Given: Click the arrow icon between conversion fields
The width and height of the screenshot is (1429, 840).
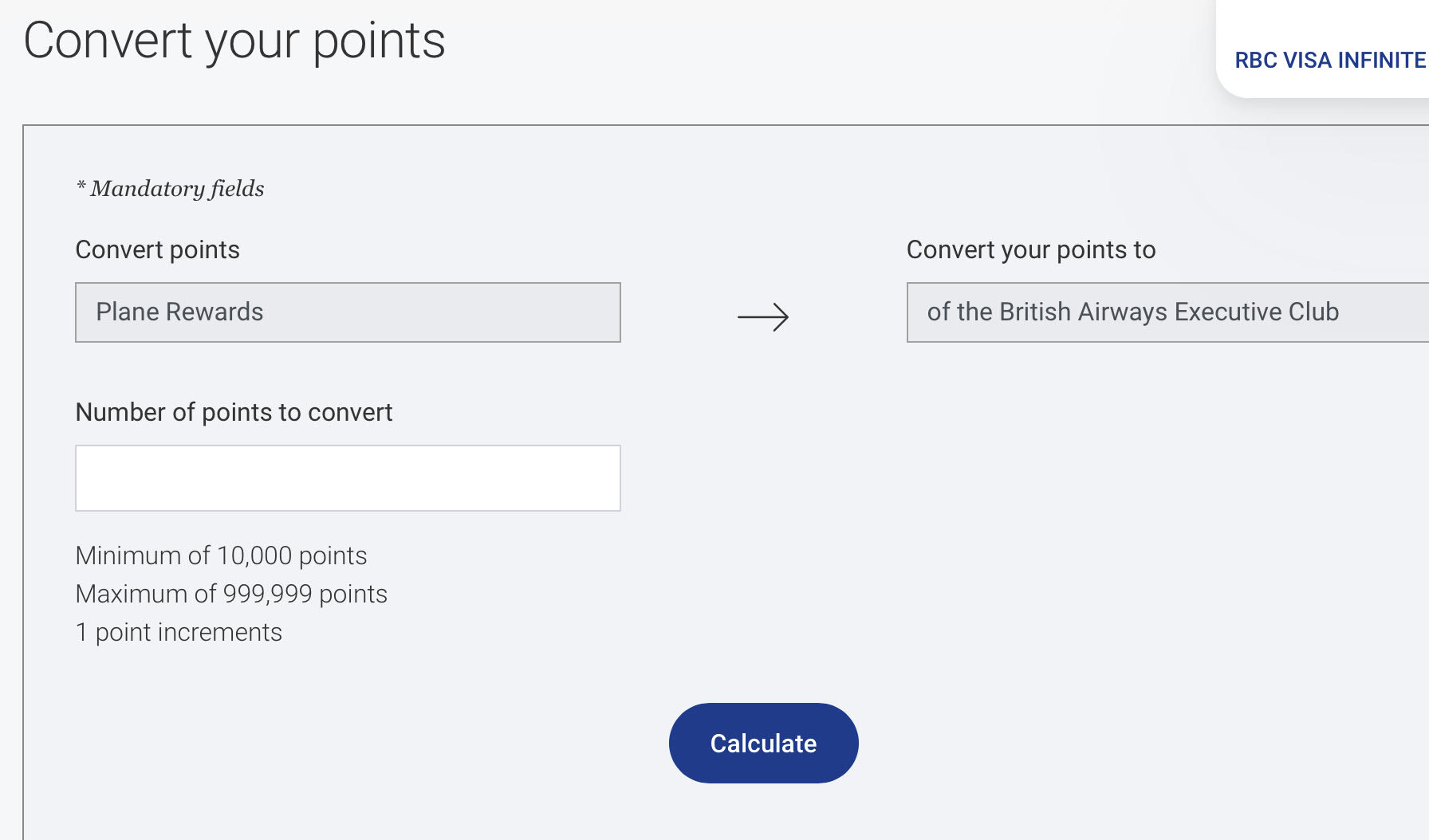Looking at the screenshot, I should (763, 316).
